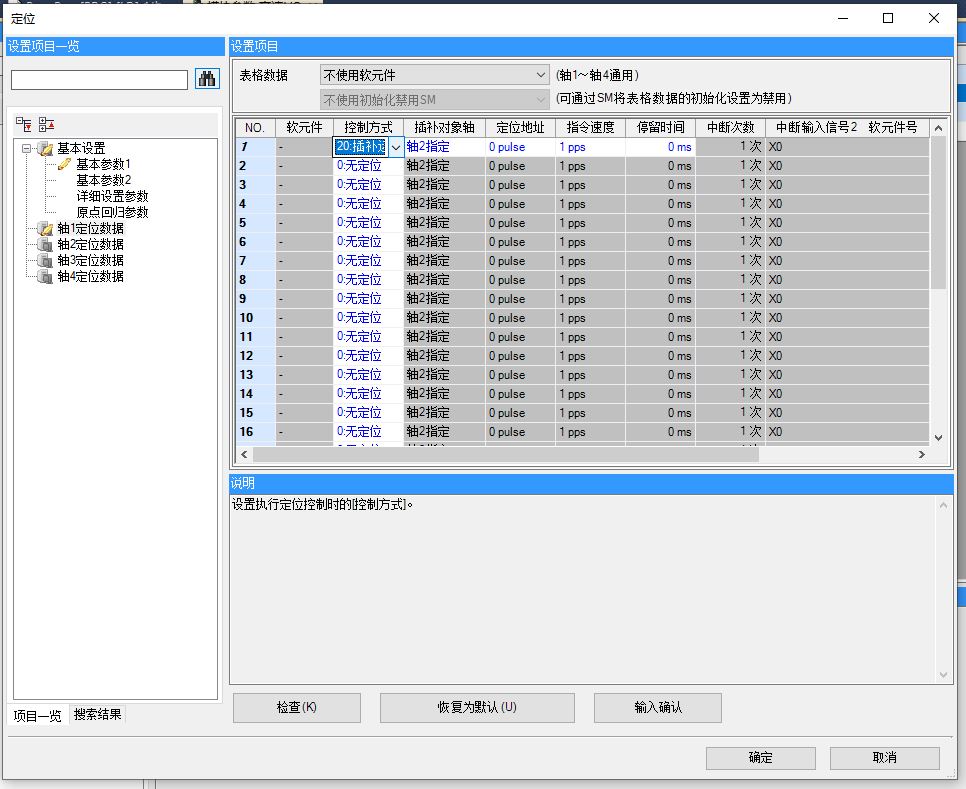
Task: Click the 轴2定位数据 node icon
Action: pyautogui.click(x=45, y=244)
